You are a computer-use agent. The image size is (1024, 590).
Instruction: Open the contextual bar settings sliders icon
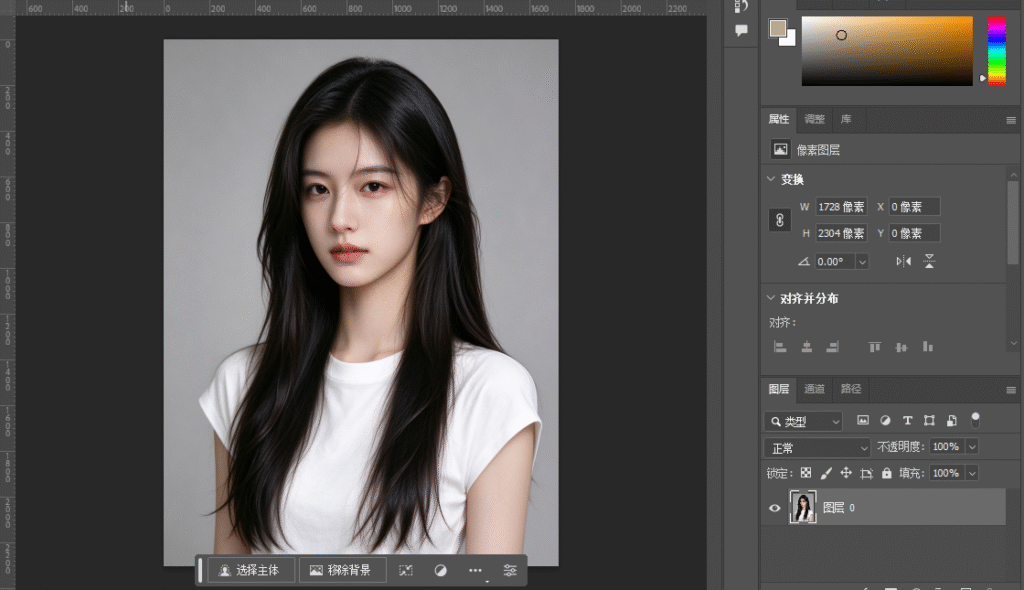click(510, 570)
